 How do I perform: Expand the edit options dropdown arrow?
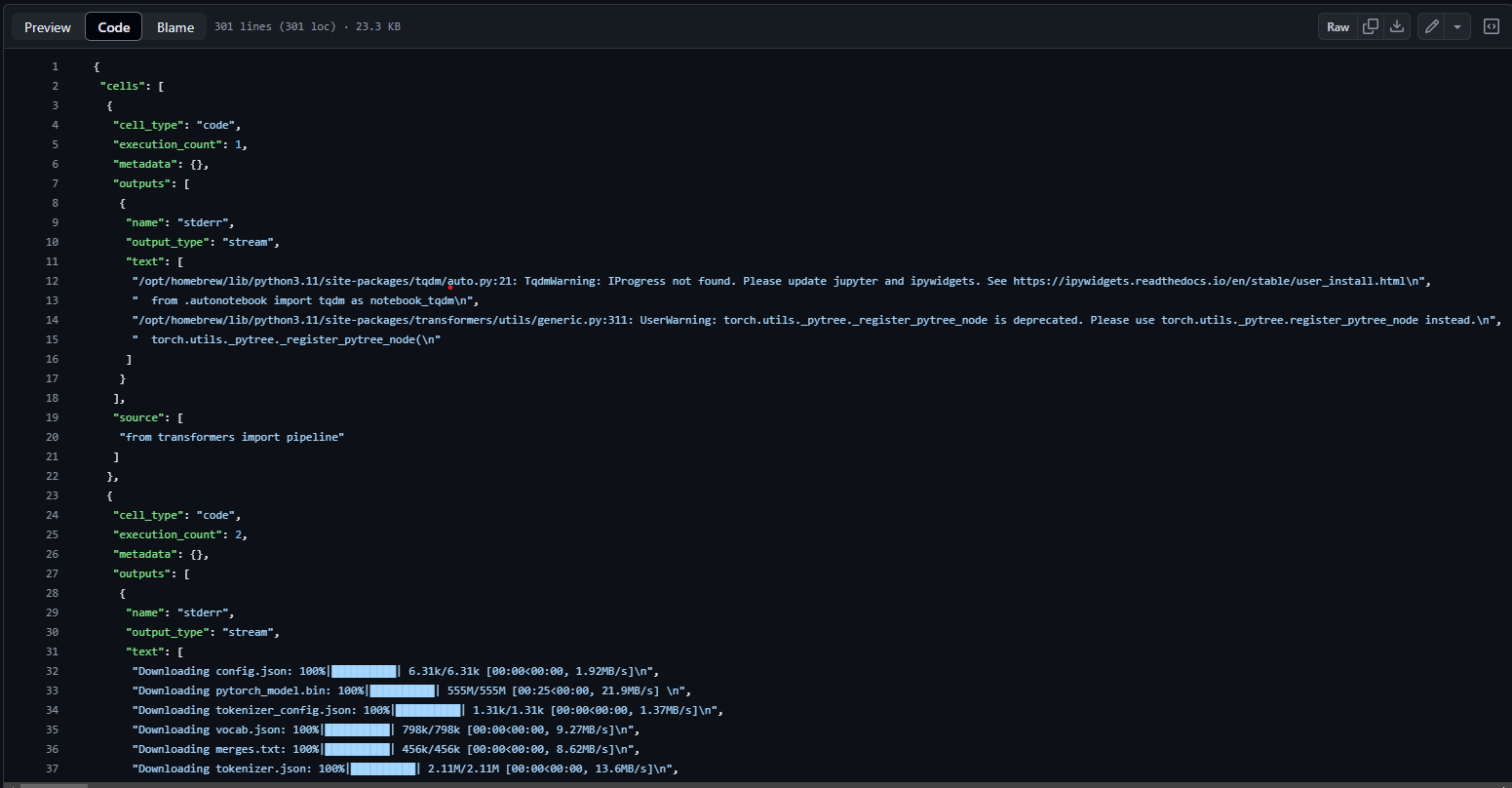pos(1457,26)
